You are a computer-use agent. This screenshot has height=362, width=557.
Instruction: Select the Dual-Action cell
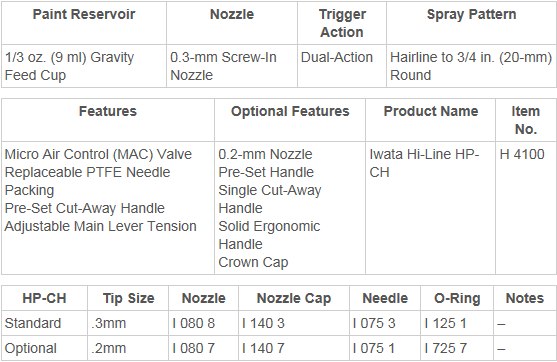pyautogui.click(x=342, y=66)
